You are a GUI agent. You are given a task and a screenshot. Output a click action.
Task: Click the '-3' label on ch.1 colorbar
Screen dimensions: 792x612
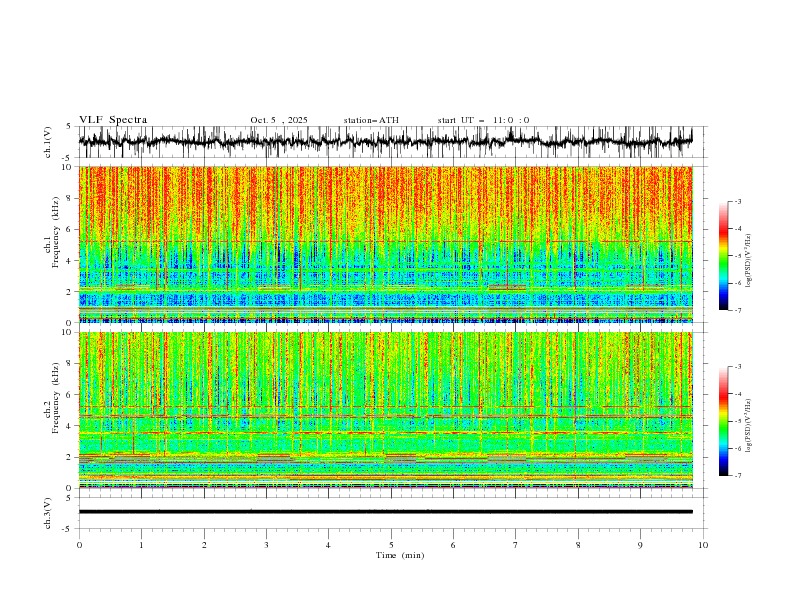click(737, 201)
